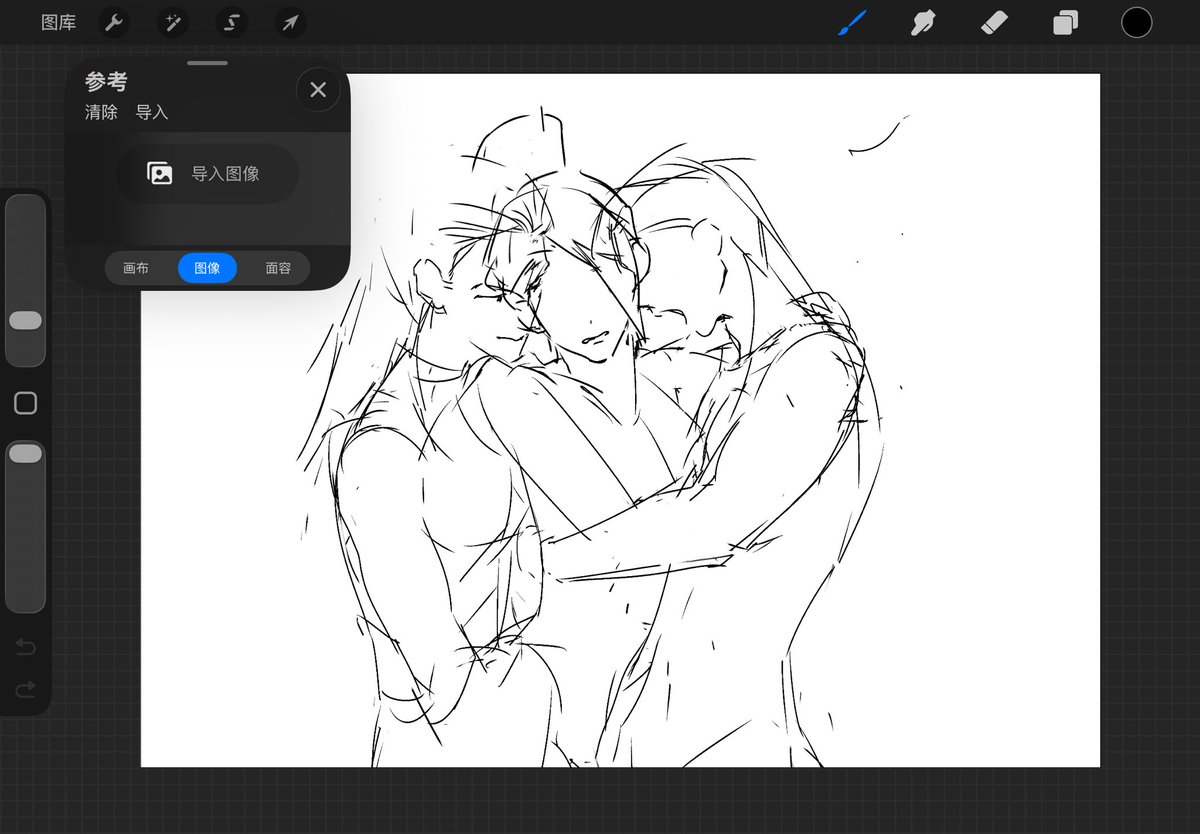Open the Layers panel

coord(1065,22)
